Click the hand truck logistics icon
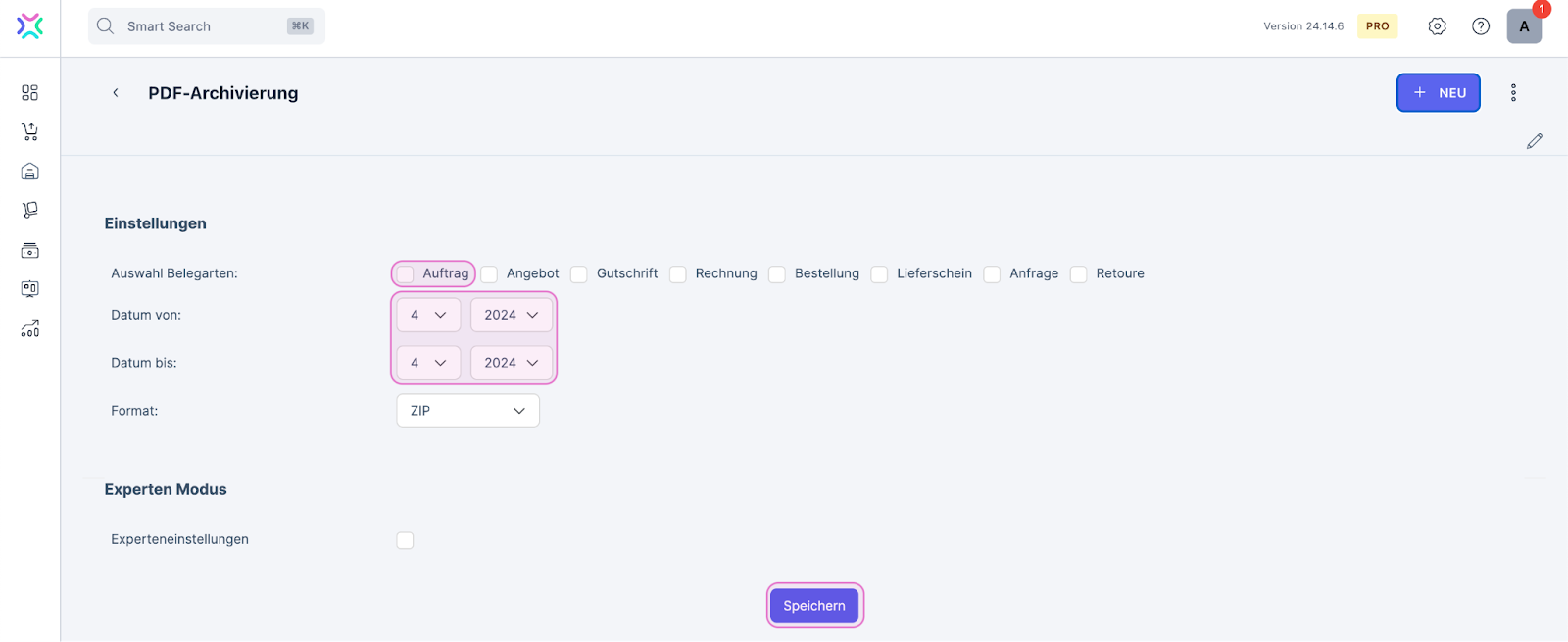The image size is (1568, 642). (x=30, y=210)
